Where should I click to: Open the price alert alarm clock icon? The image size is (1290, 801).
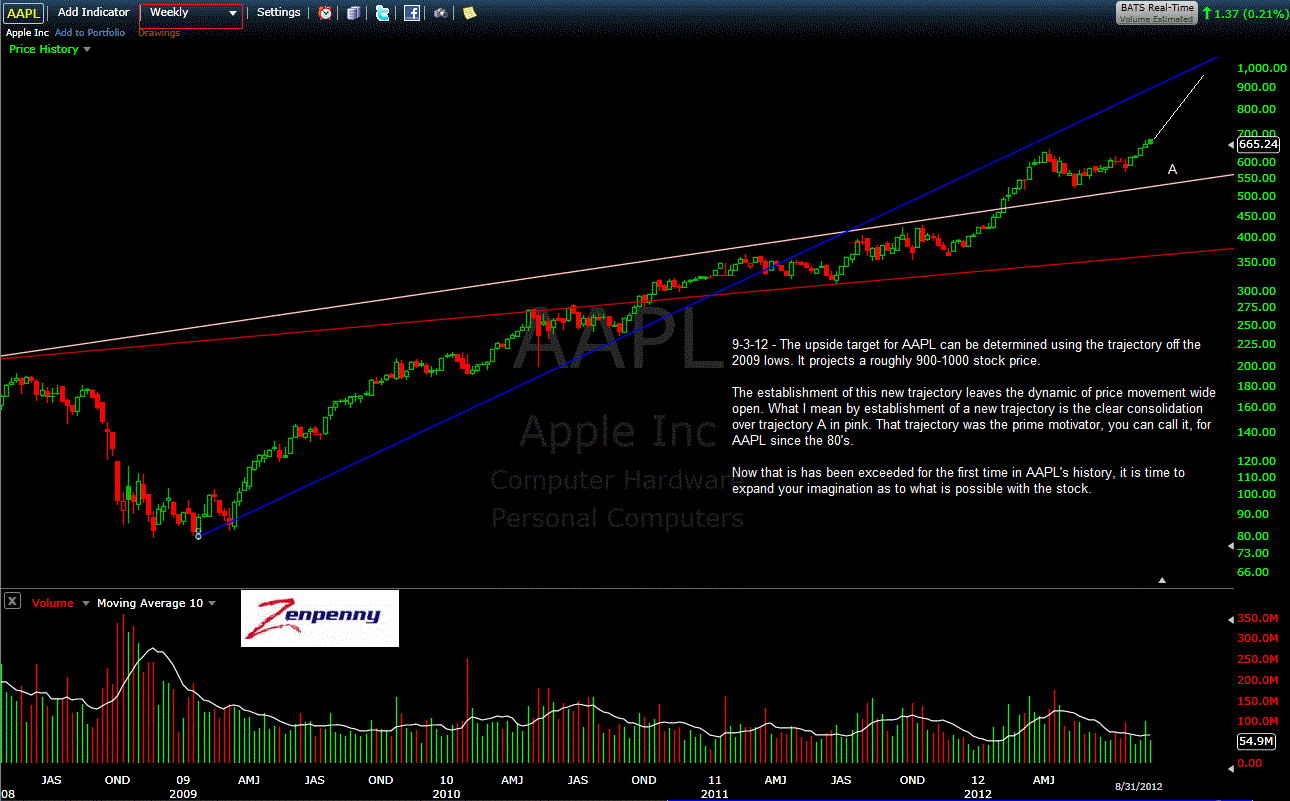(326, 13)
